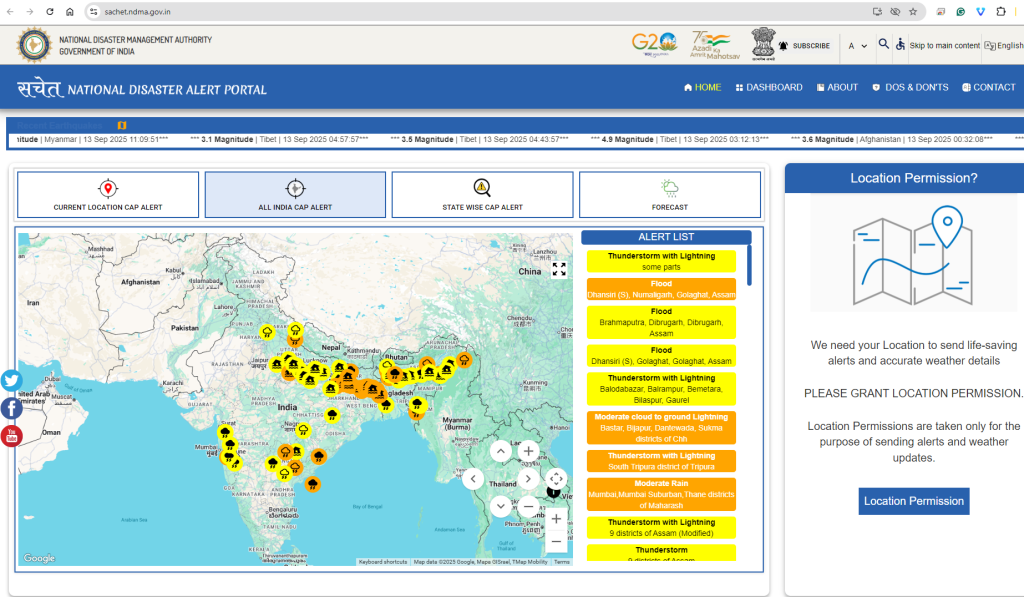The height and width of the screenshot is (597, 1024).
Task: Open the About menu item
Action: 837,88
